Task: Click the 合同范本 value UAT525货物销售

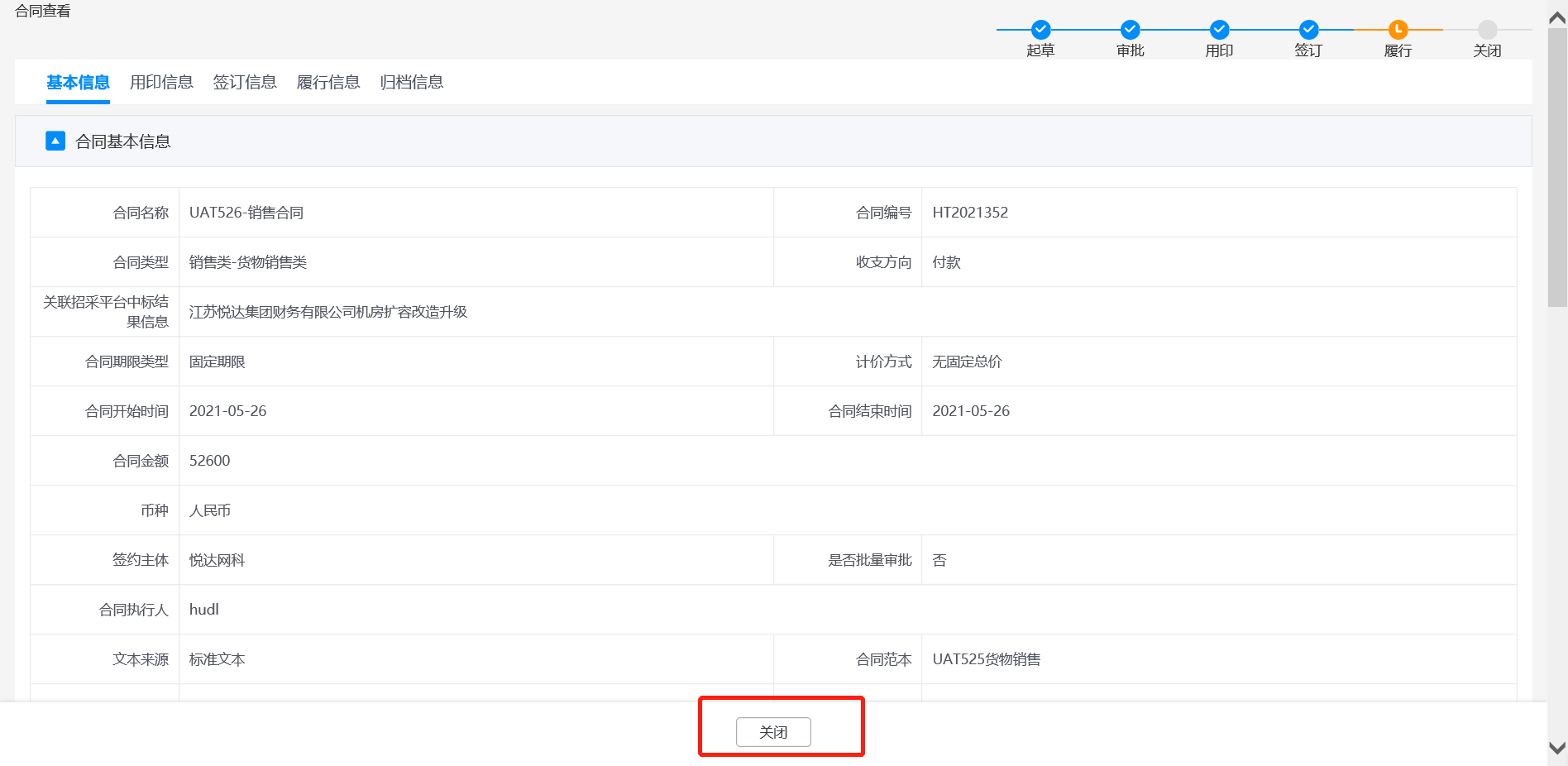Action: click(x=987, y=659)
